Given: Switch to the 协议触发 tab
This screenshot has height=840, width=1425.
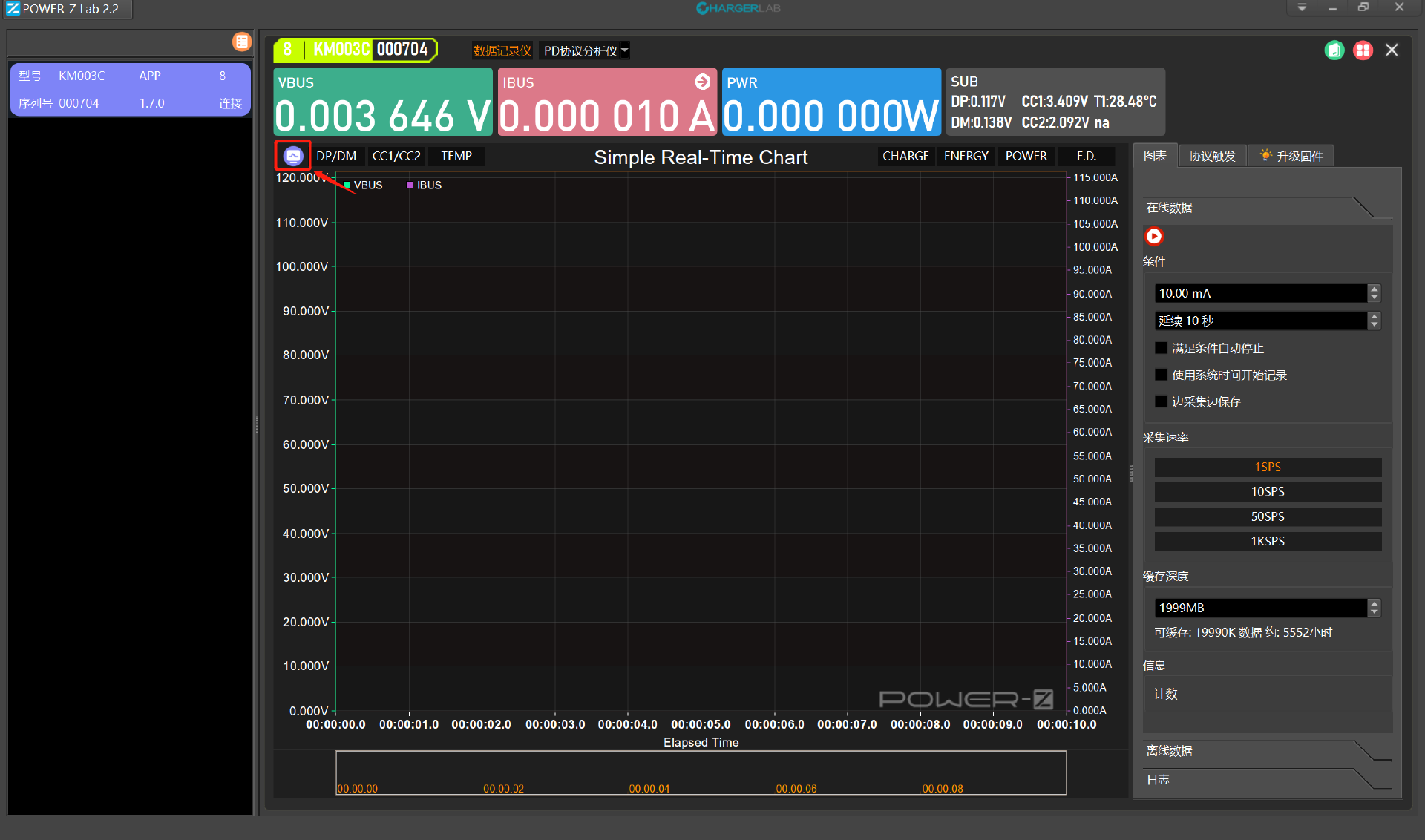Looking at the screenshot, I should point(1211,156).
